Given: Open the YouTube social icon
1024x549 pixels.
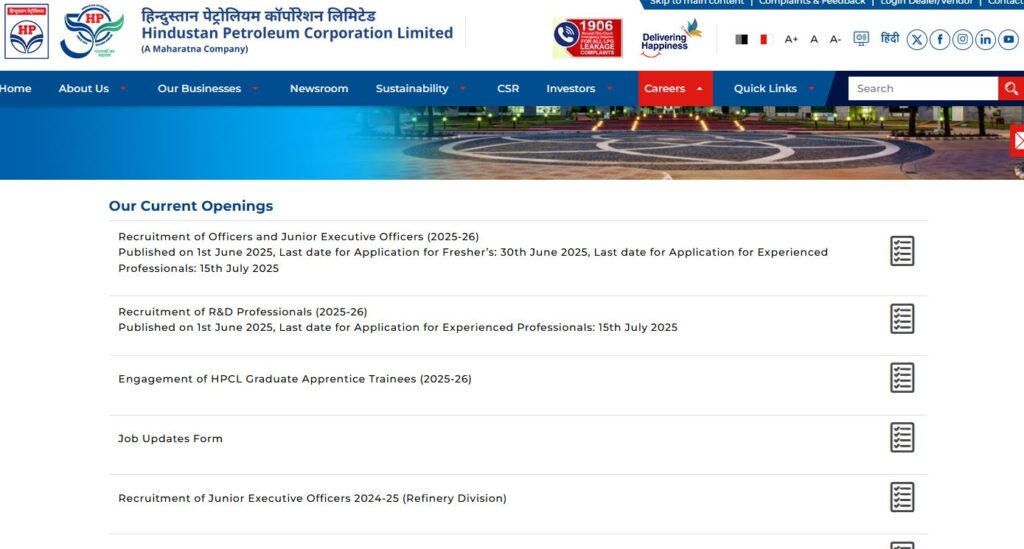Looking at the screenshot, I should point(1008,40).
